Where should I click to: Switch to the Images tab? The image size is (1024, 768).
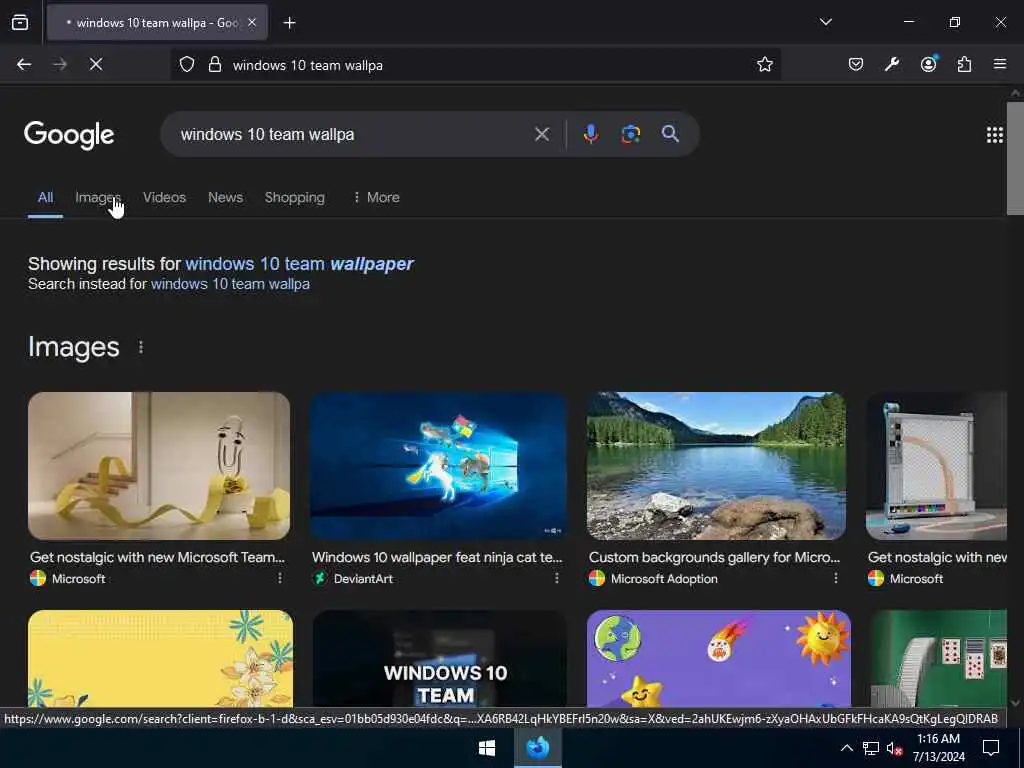click(x=98, y=197)
